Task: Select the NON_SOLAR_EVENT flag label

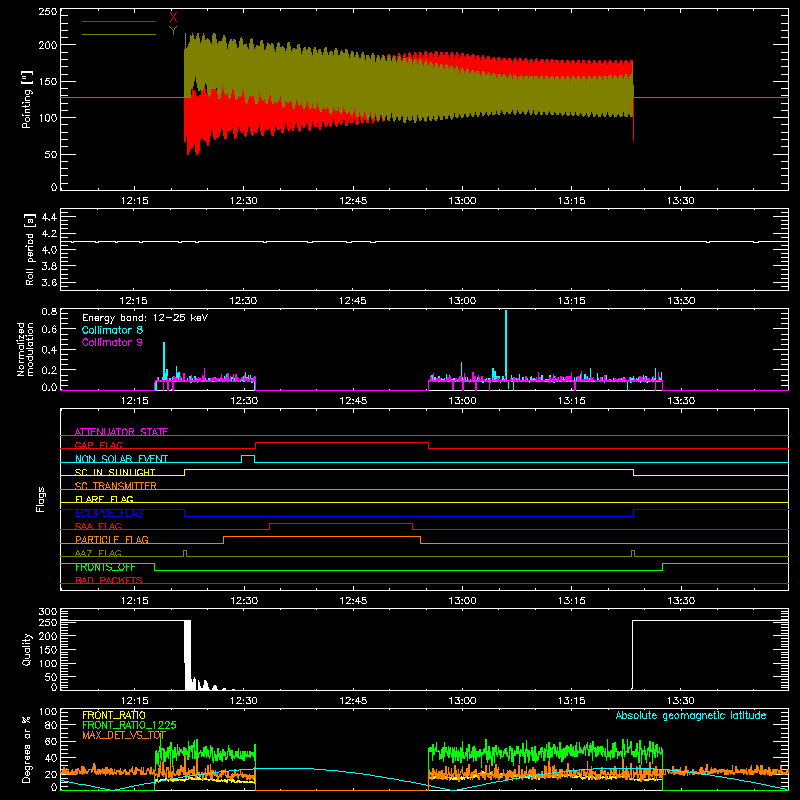Action: pos(121,459)
